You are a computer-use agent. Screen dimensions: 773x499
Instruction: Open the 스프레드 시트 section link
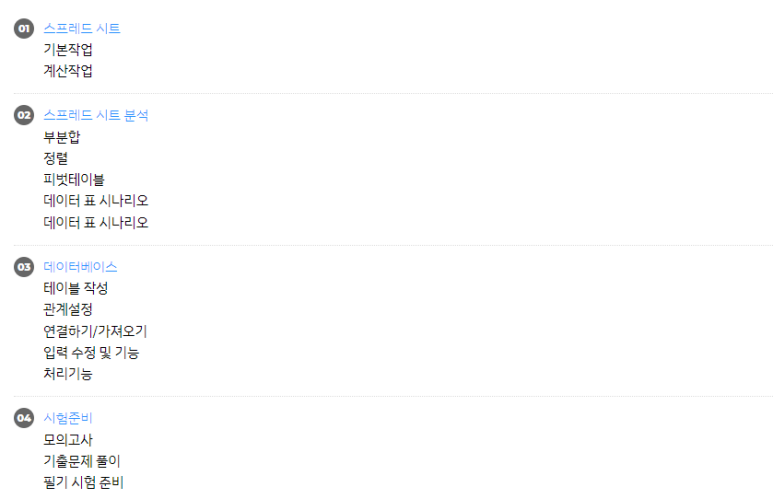(82, 29)
